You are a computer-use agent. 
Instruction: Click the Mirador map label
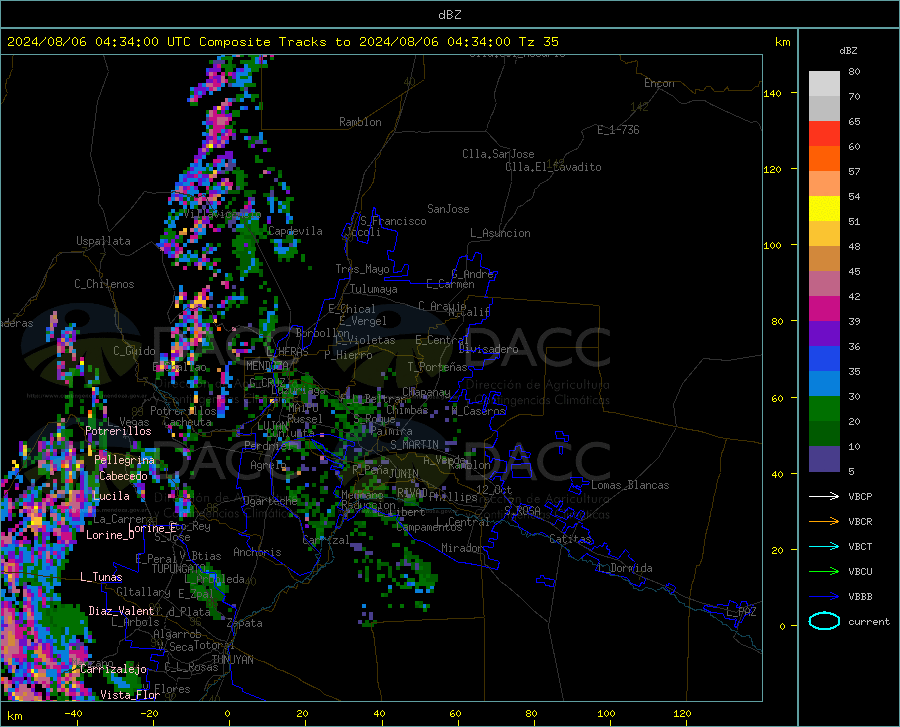(462, 548)
